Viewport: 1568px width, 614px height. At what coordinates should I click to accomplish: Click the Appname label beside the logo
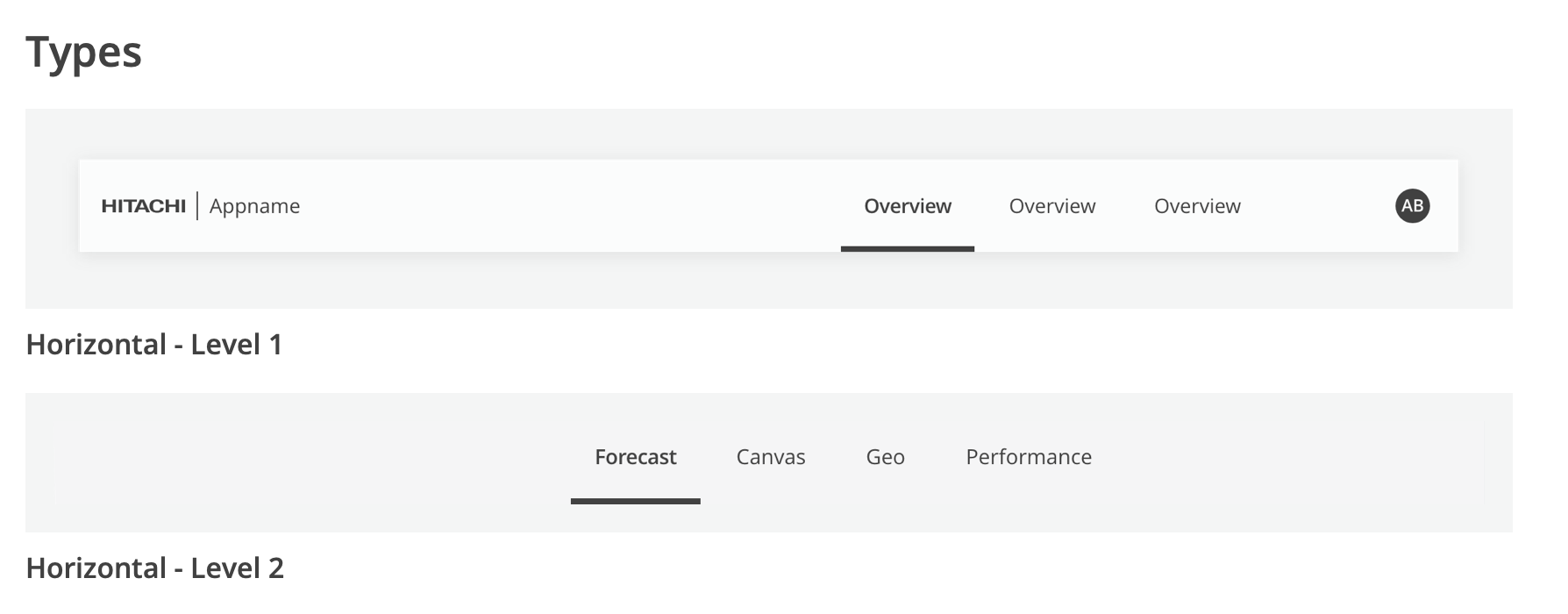[254, 206]
